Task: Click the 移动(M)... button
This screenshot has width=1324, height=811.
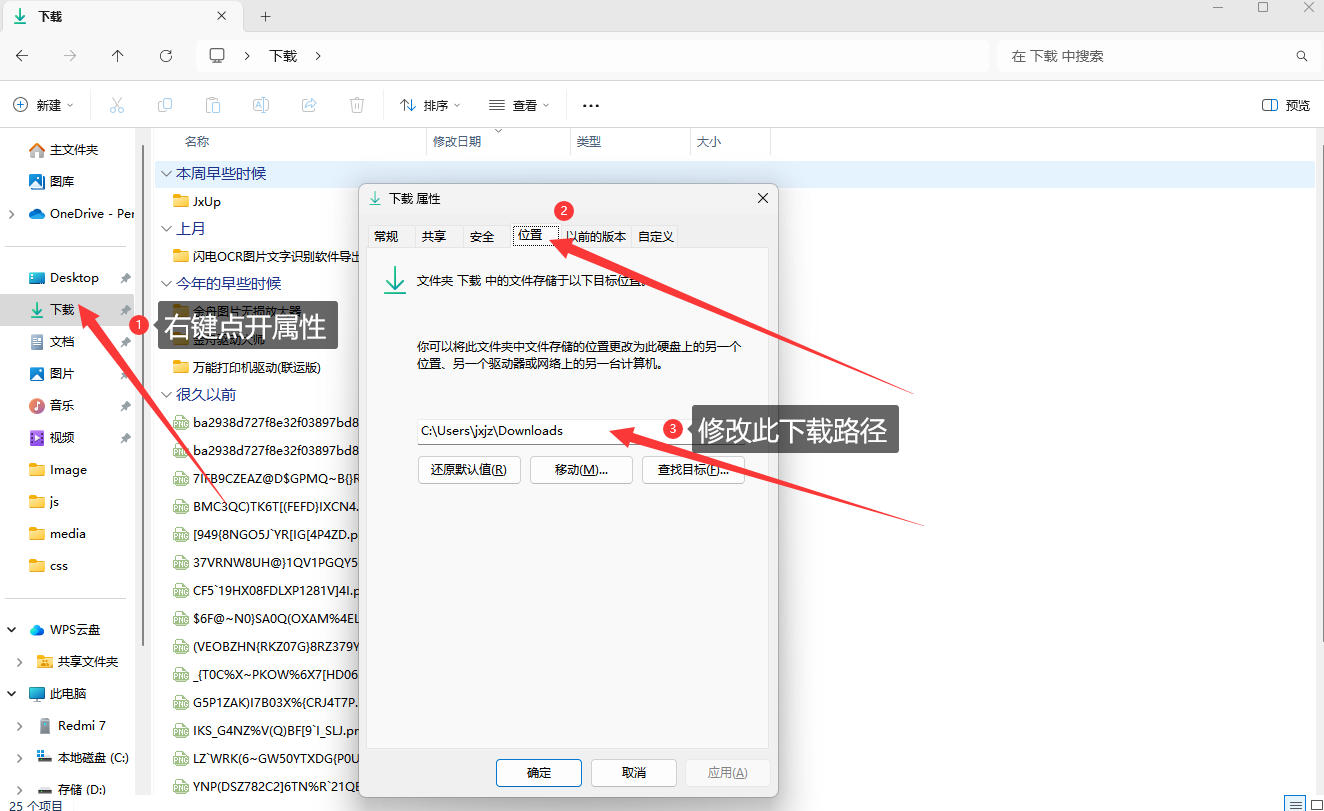Action: pyautogui.click(x=581, y=470)
